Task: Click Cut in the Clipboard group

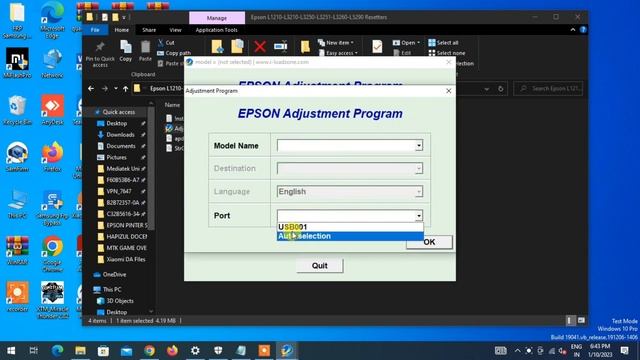Action: [x=166, y=42]
